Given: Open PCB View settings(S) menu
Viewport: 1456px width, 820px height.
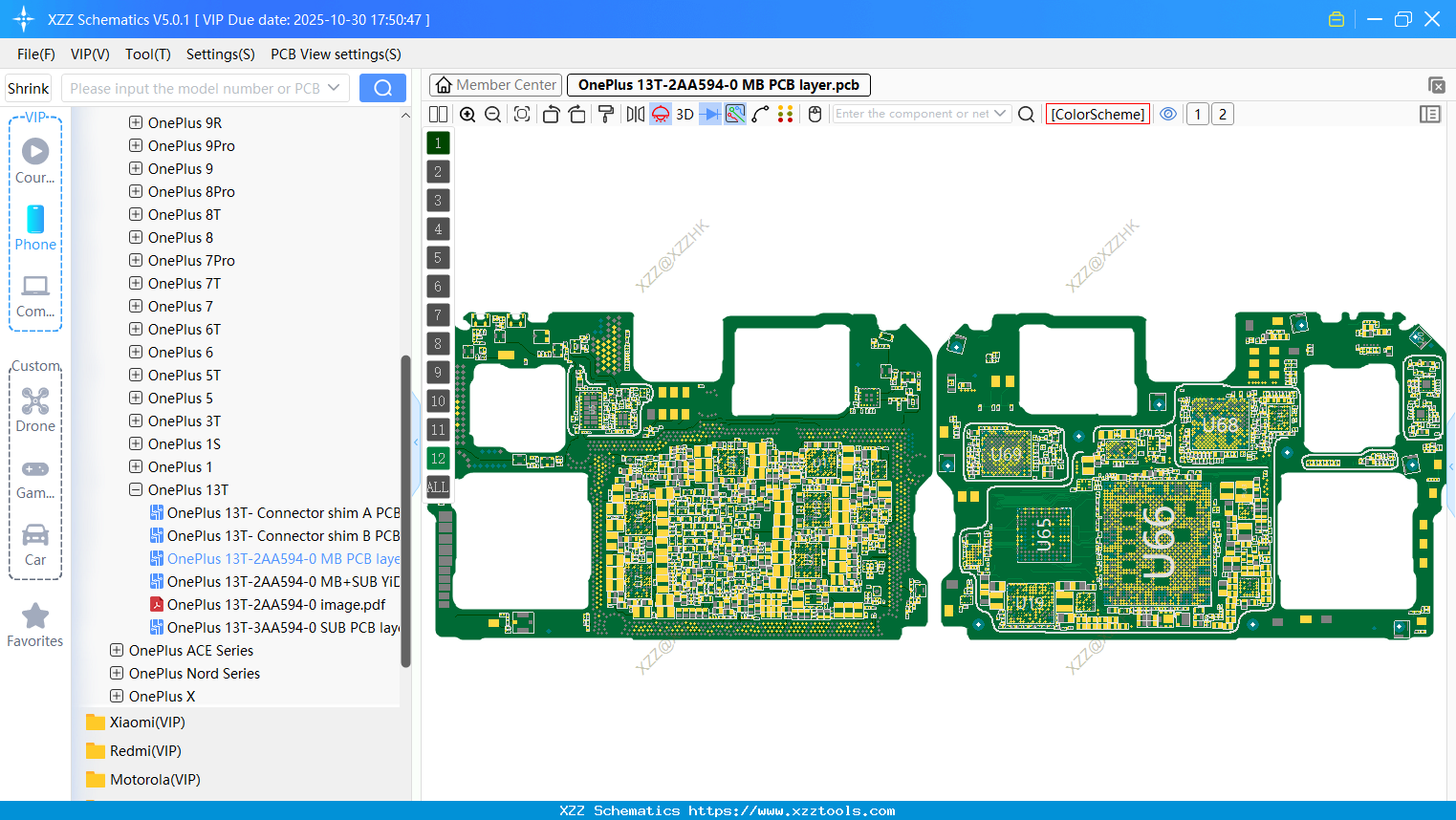Looking at the screenshot, I should pyautogui.click(x=336, y=54).
